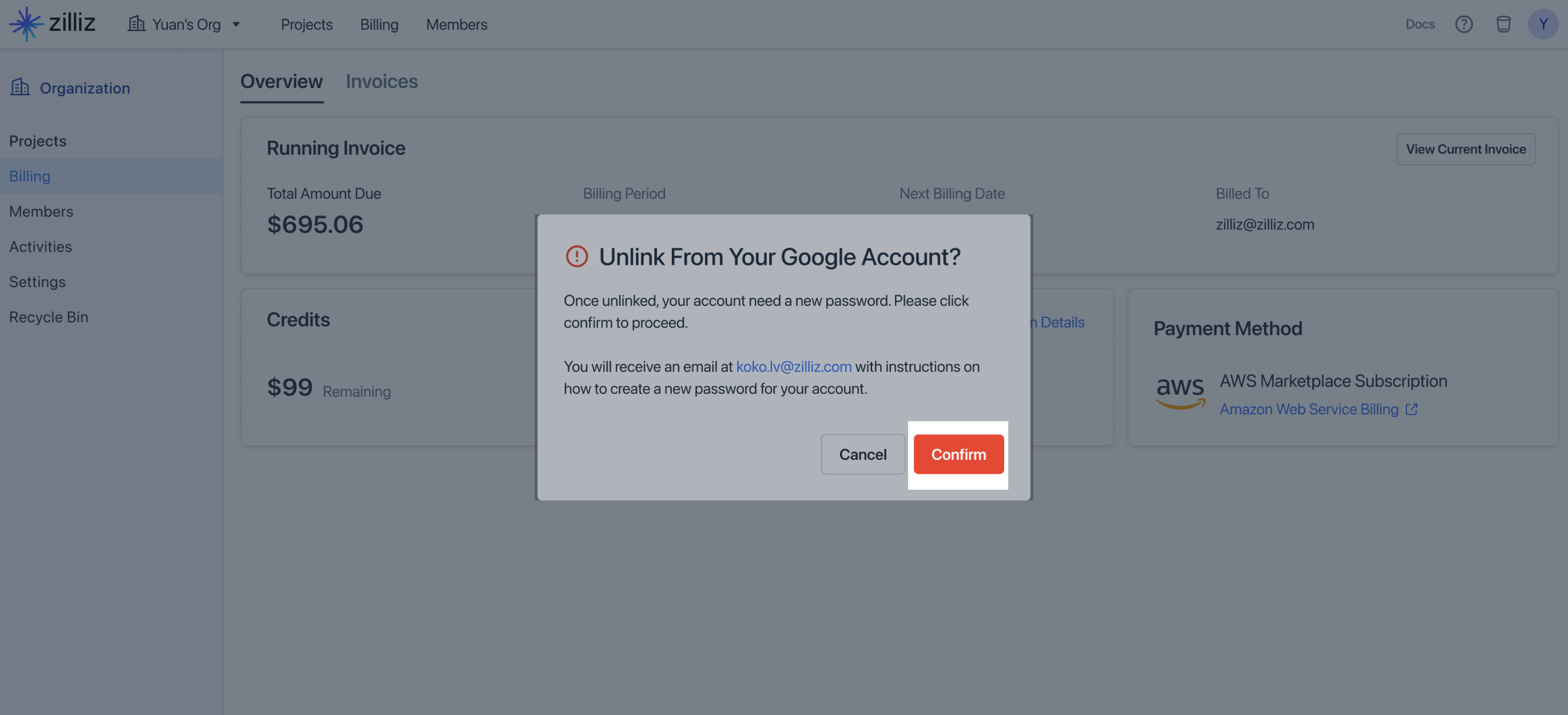Open the recycle bin icon in header
The width and height of the screenshot is (1568, 715).
click(x=1503, y=24)
